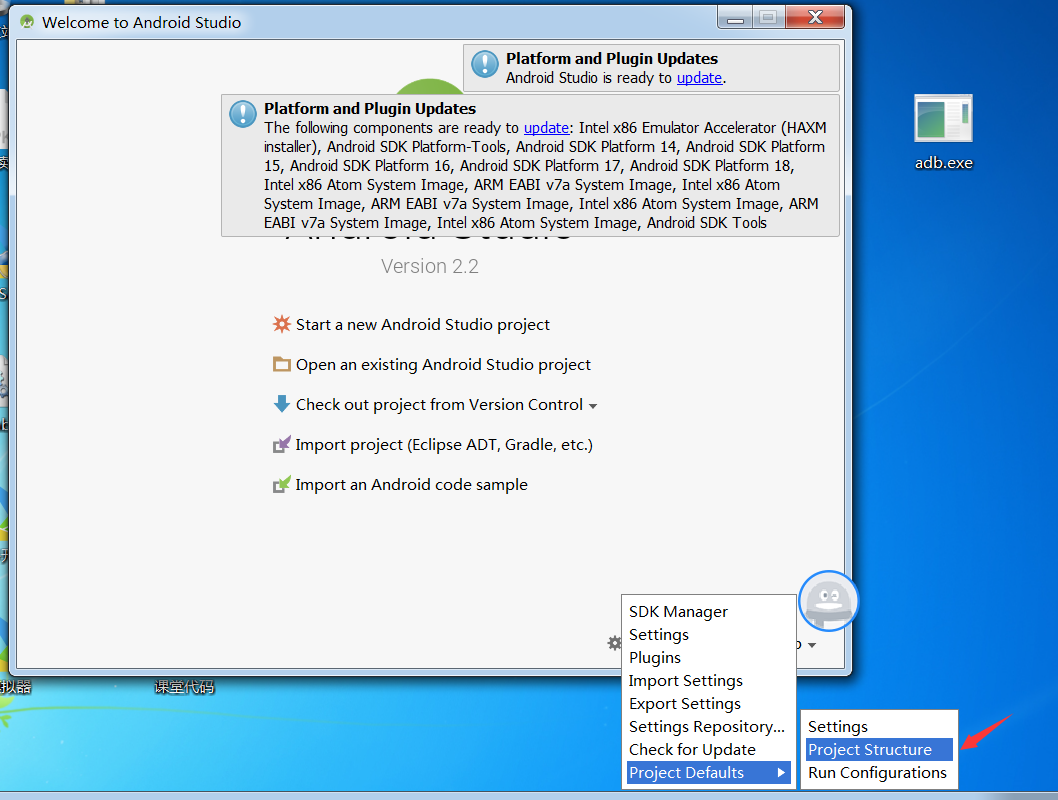Open Settings Repository... menu entry

[x=708, y=726]
